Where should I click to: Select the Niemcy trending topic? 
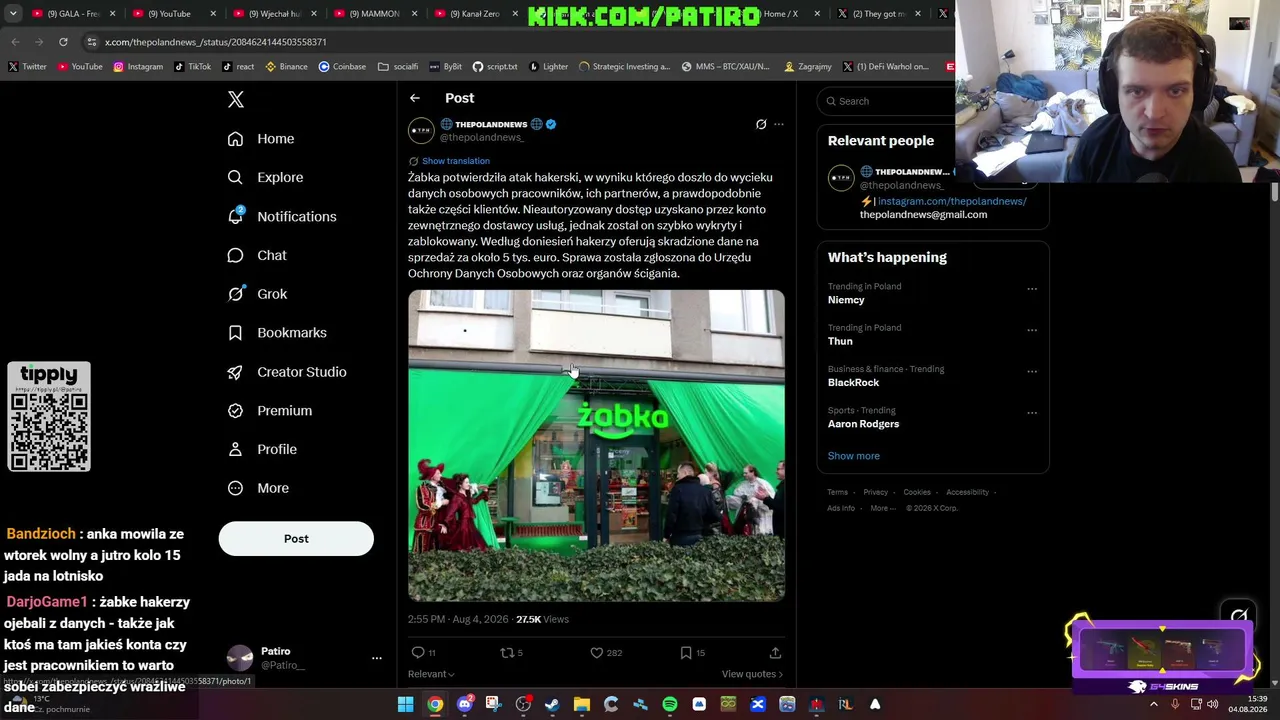click(x=846, y=300)
